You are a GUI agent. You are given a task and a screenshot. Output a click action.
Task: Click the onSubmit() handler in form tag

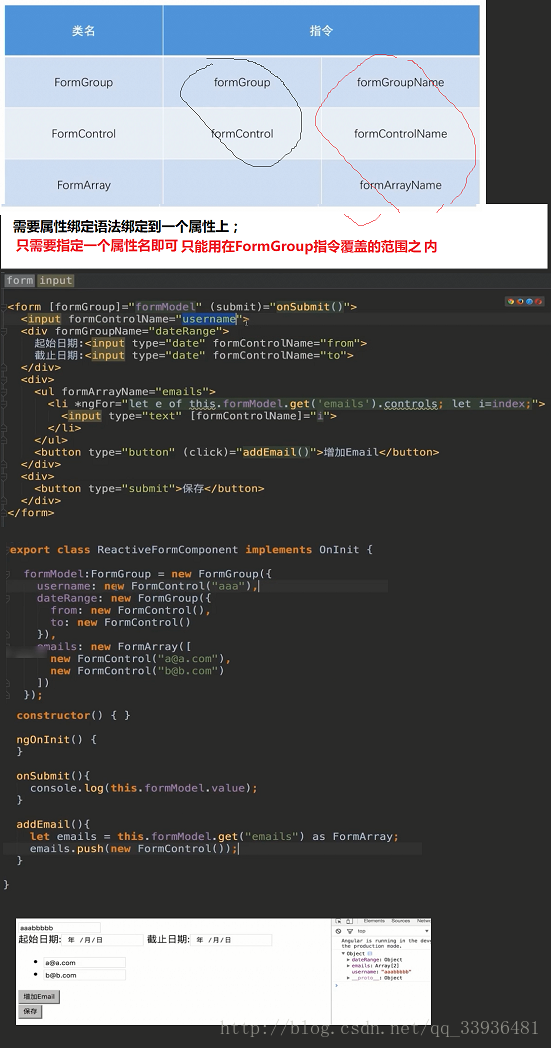pyautogui.click(x=310, y=307)
